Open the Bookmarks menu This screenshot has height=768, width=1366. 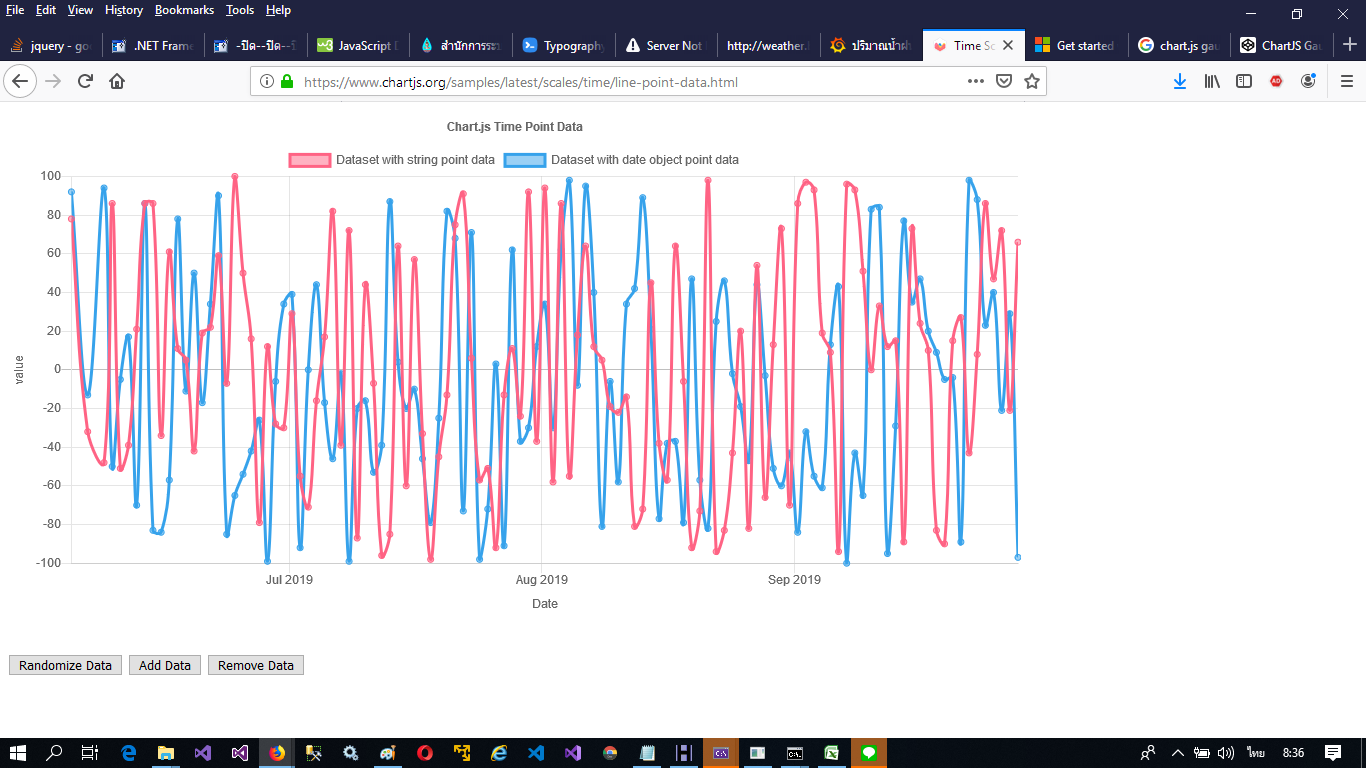[184, 10]
